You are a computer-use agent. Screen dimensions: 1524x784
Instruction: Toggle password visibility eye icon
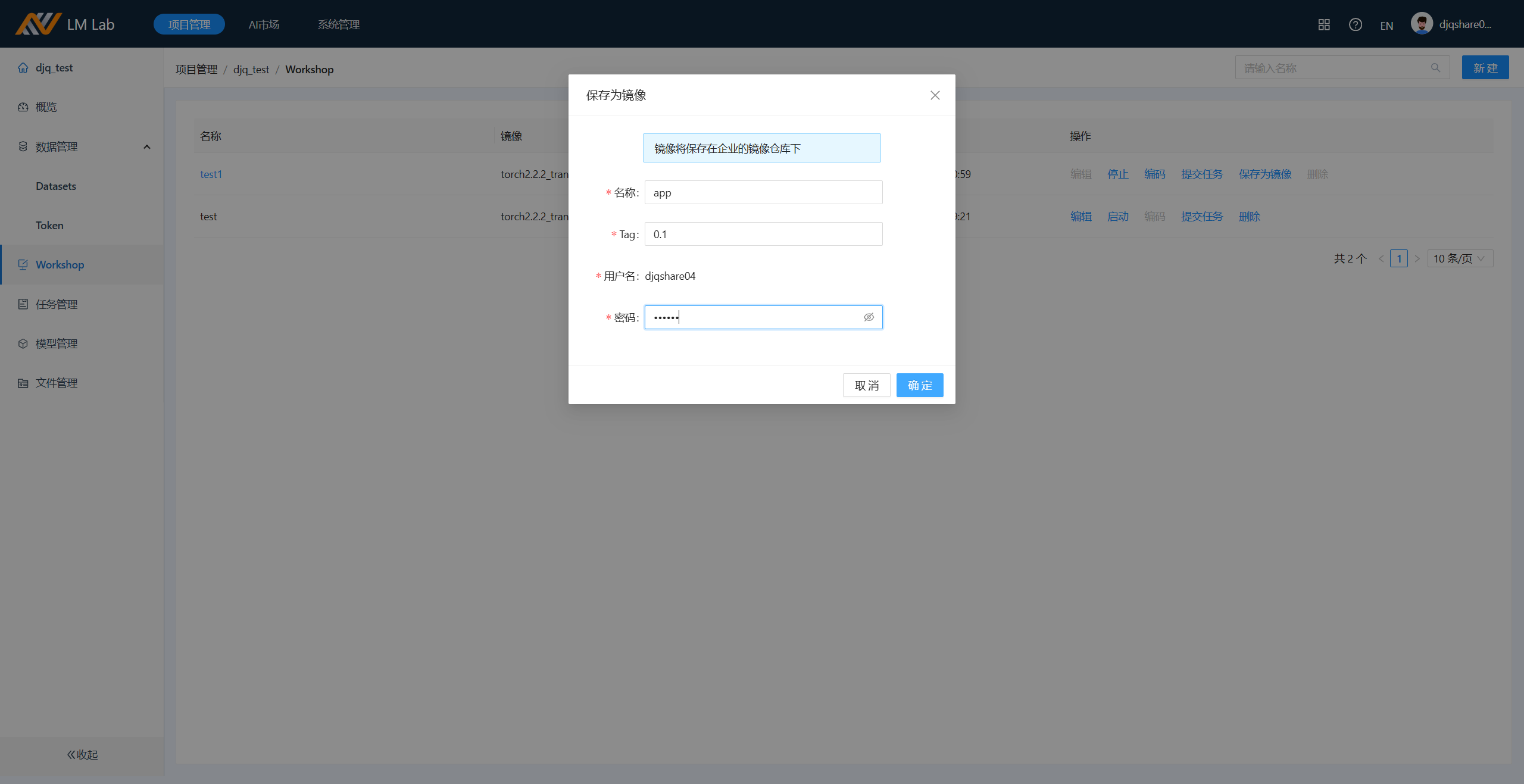tap(869, 317)
